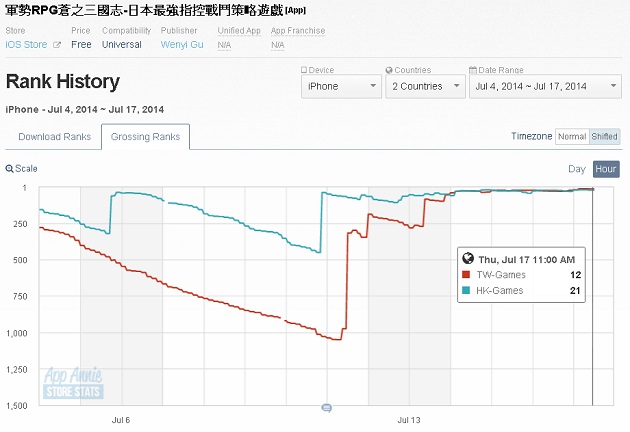Screen dimensions: 630x432
Task: Switch timezone to Shifted
Action: (x=604, y=137)
